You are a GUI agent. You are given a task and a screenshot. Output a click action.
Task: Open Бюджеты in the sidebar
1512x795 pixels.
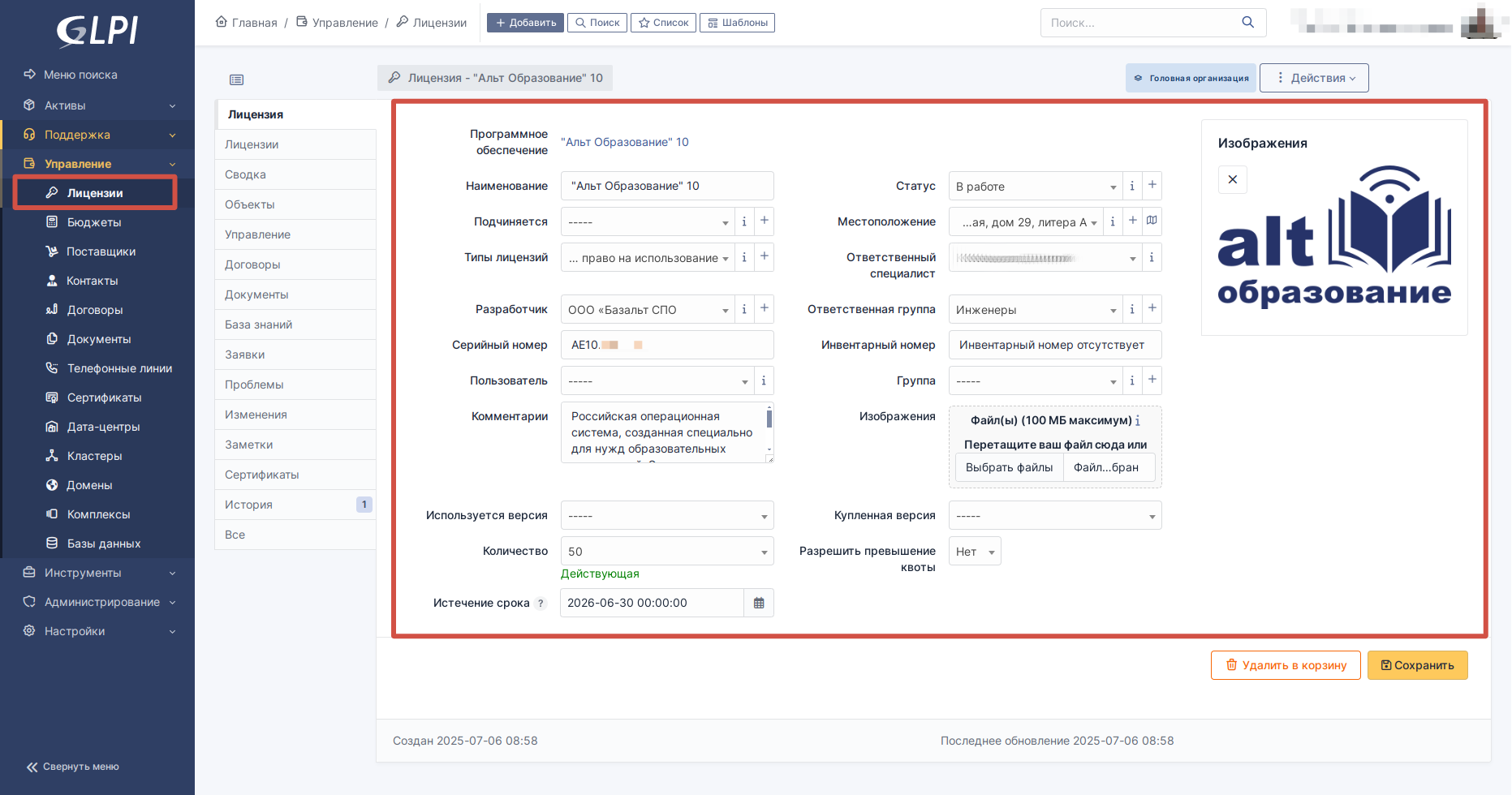click(x=94, y=222)
